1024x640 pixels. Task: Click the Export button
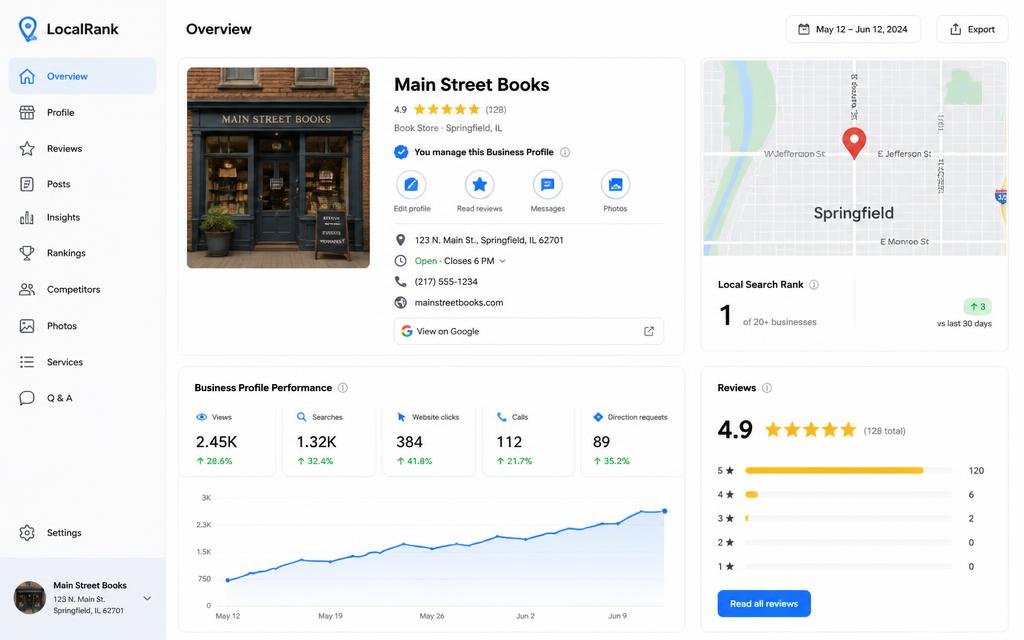(x=972, y=29)
